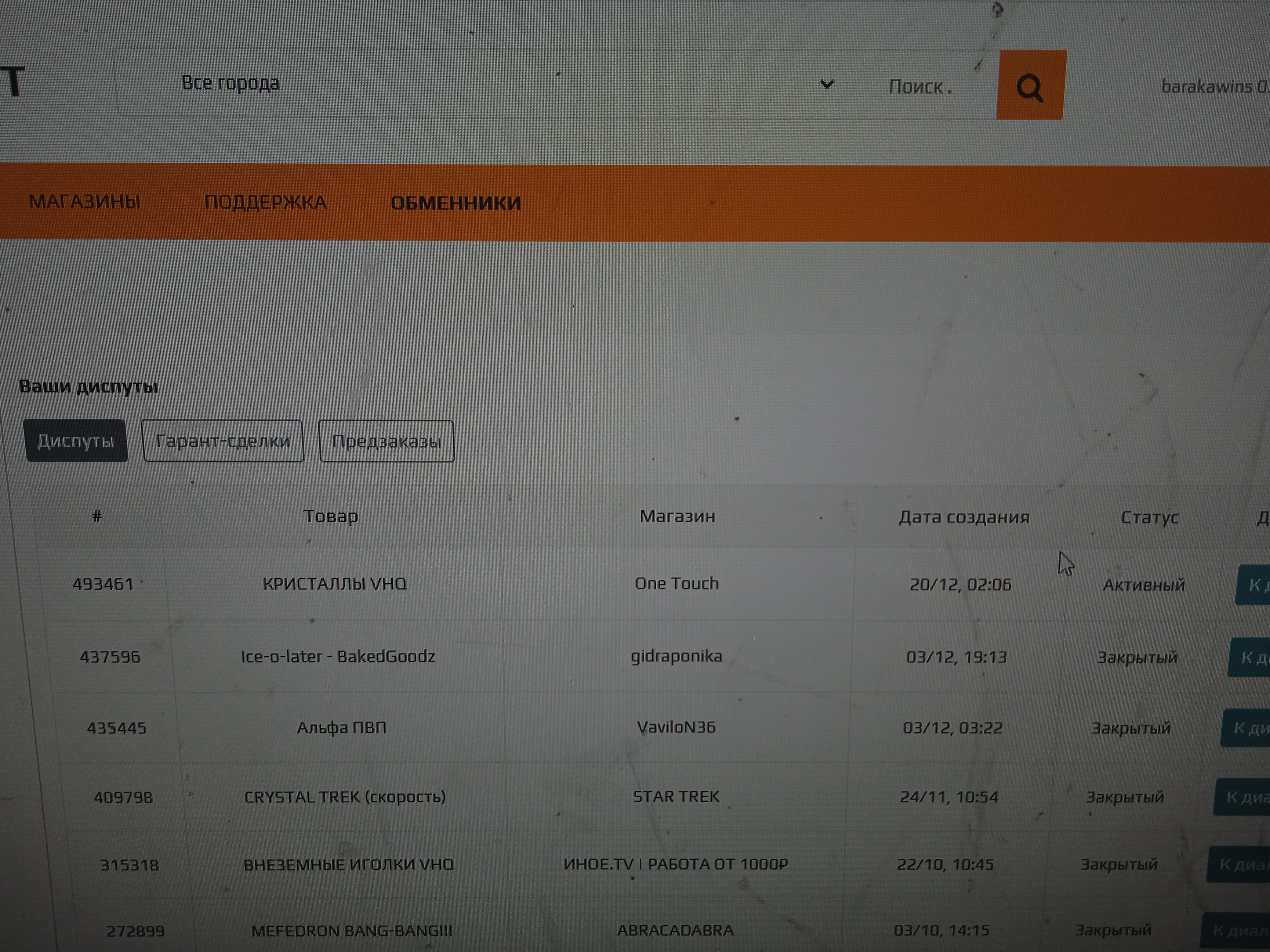Screen dimensions: 1270x952
Task: Click dispute number 493461
Action: (x=103, y=584)
